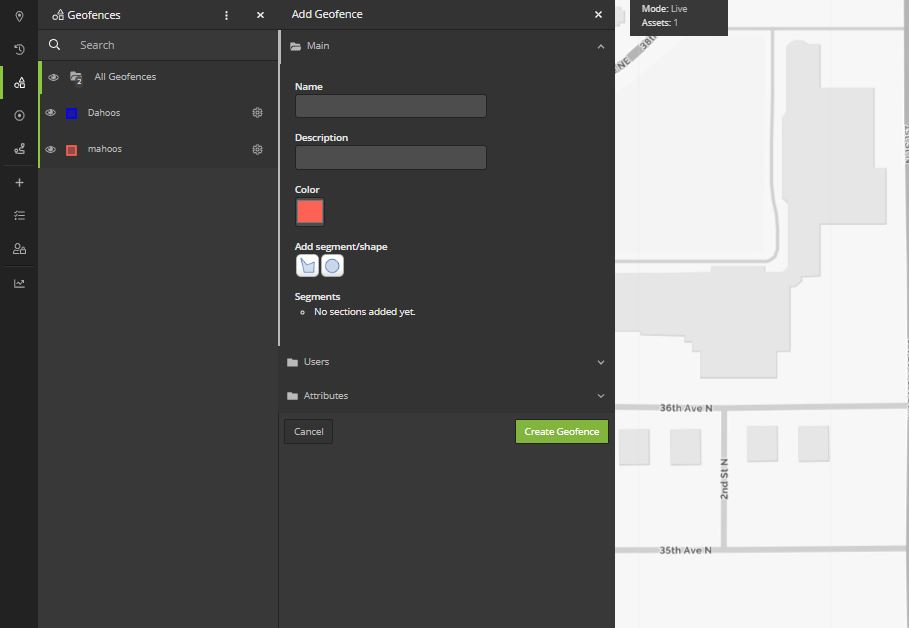Toggle visibility of mahoos geofence
This screenshot has width=909, height=628.
pos(53,148)
